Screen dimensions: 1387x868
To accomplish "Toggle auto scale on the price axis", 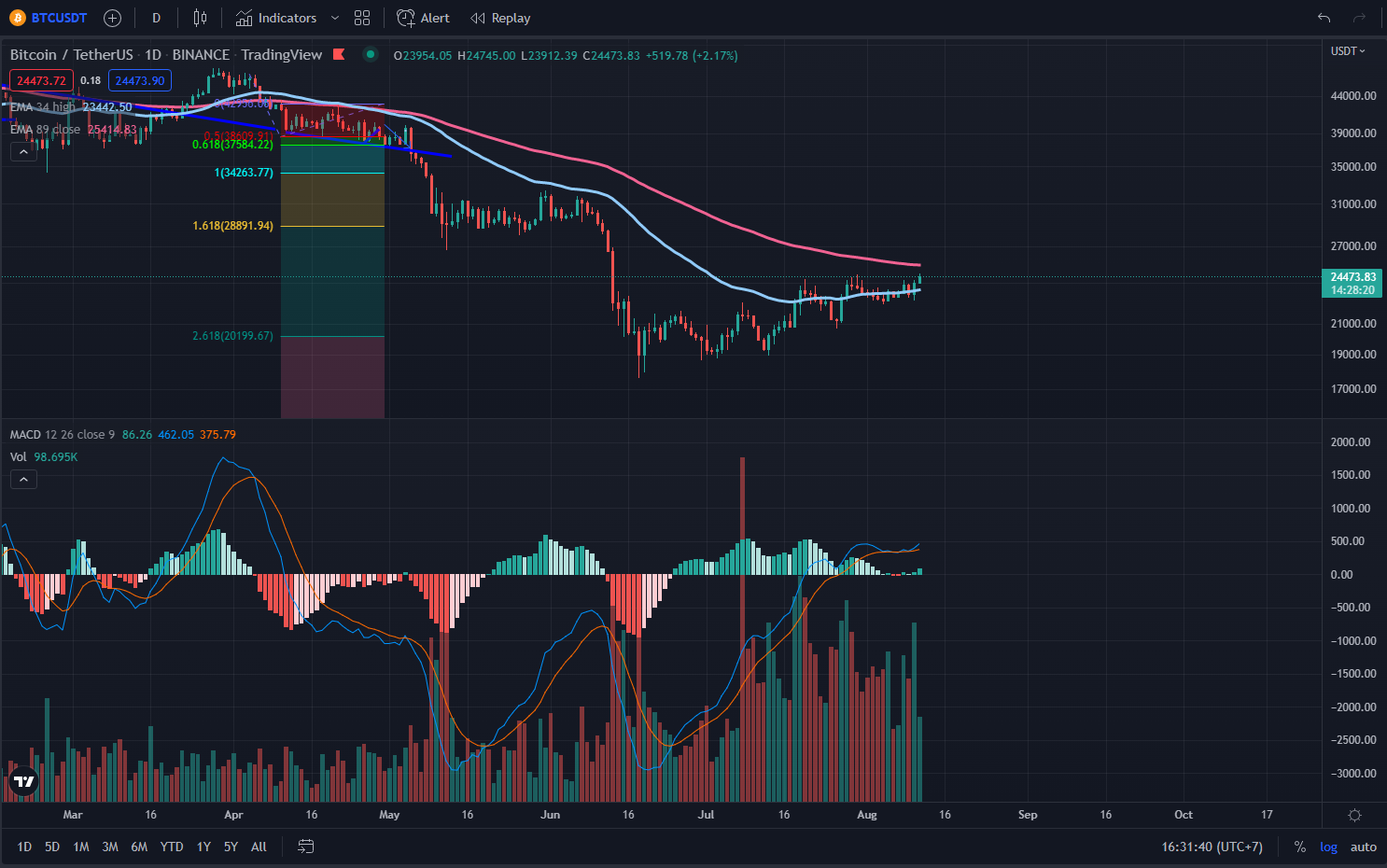I will coord(1364,847).
